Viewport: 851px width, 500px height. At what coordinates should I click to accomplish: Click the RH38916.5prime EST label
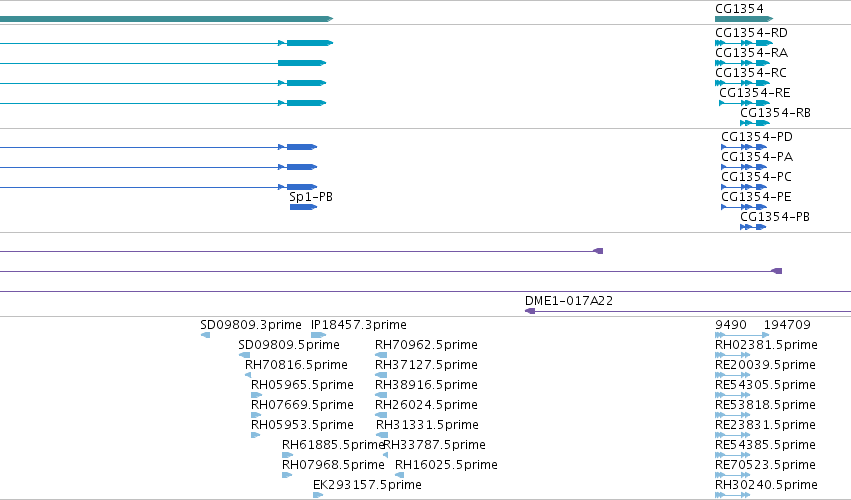[x=426, y=385]
